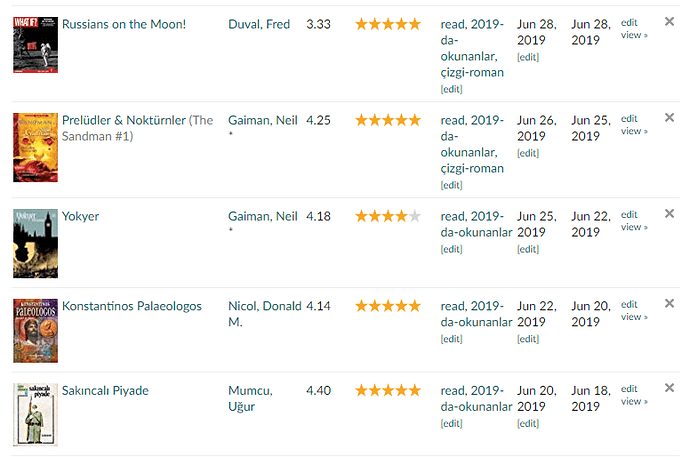Edit date read for Konstantinos Palaeologos
Screen dimensions: 690x457
[527, 339]
